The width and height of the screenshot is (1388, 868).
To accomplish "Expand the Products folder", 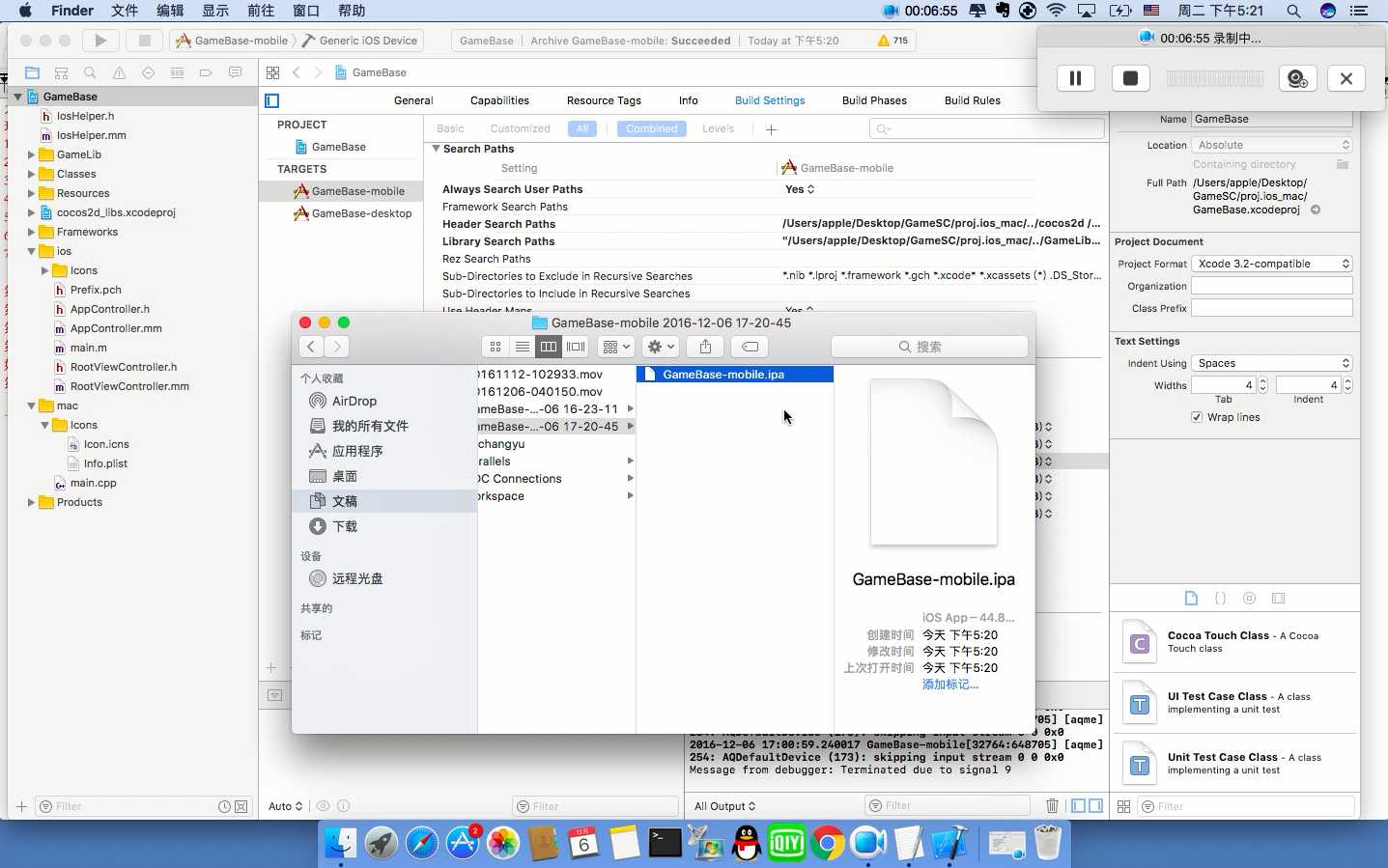I will tap(31, 502).
